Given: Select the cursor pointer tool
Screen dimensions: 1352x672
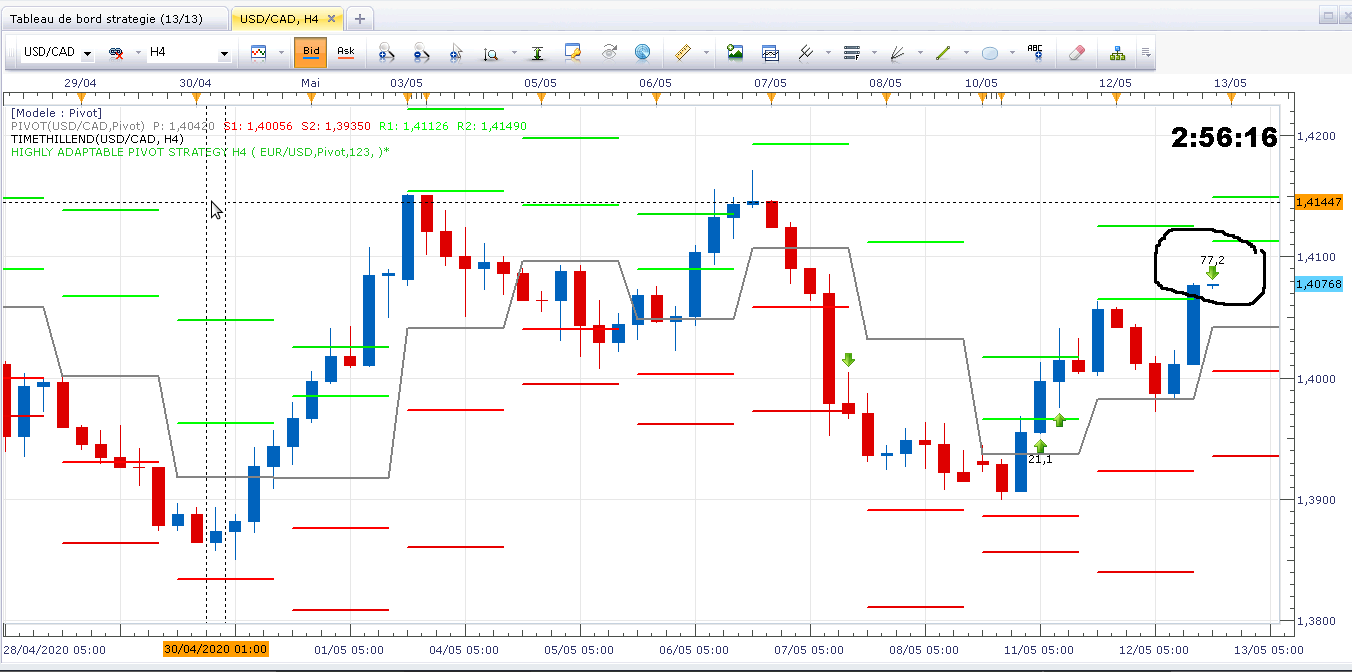Looking at the screenshot, I should coord(456,53).
